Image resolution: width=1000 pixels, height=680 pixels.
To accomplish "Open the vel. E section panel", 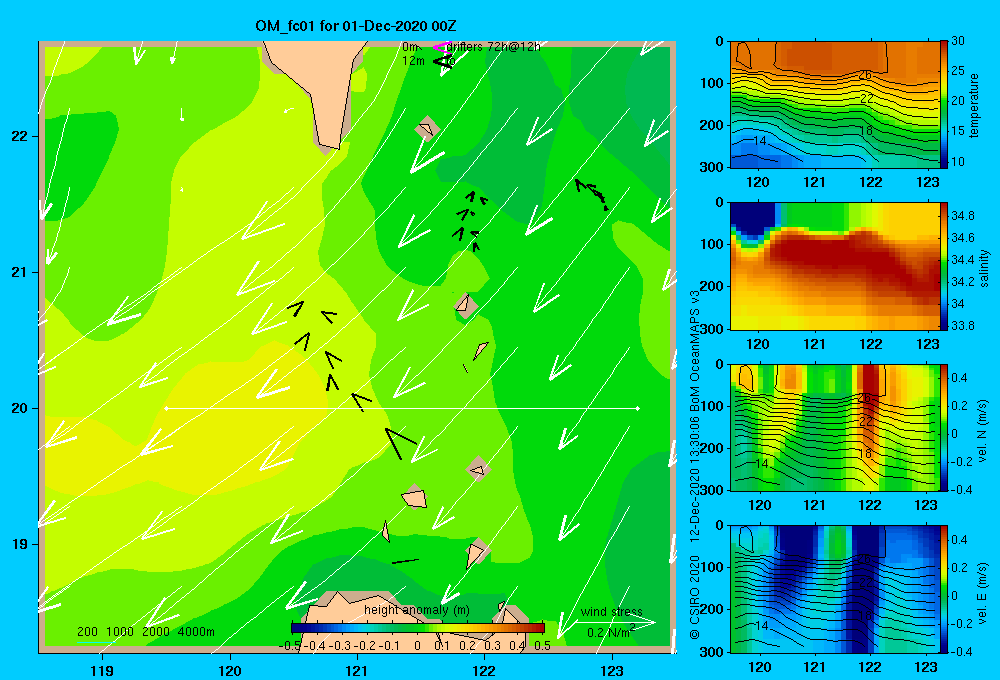I will 835,589.
